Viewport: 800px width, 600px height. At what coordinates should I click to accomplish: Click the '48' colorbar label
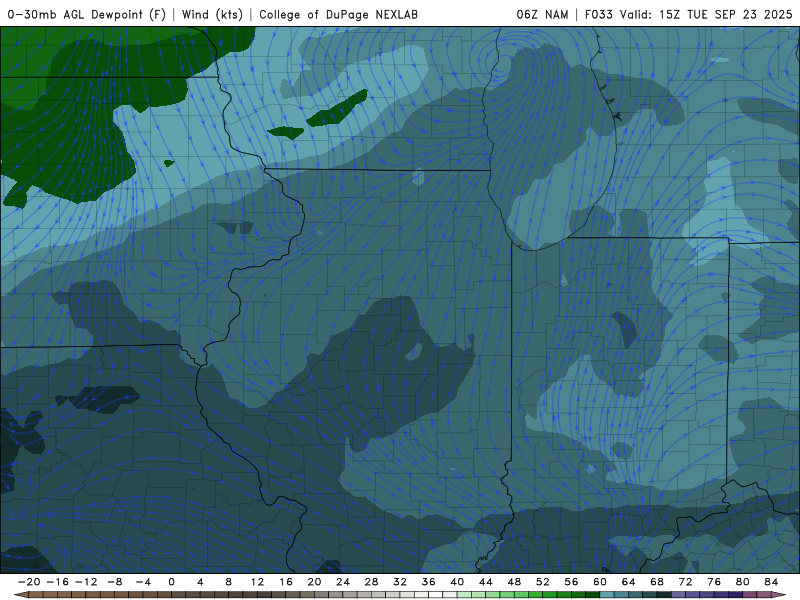tap(514, 582)
